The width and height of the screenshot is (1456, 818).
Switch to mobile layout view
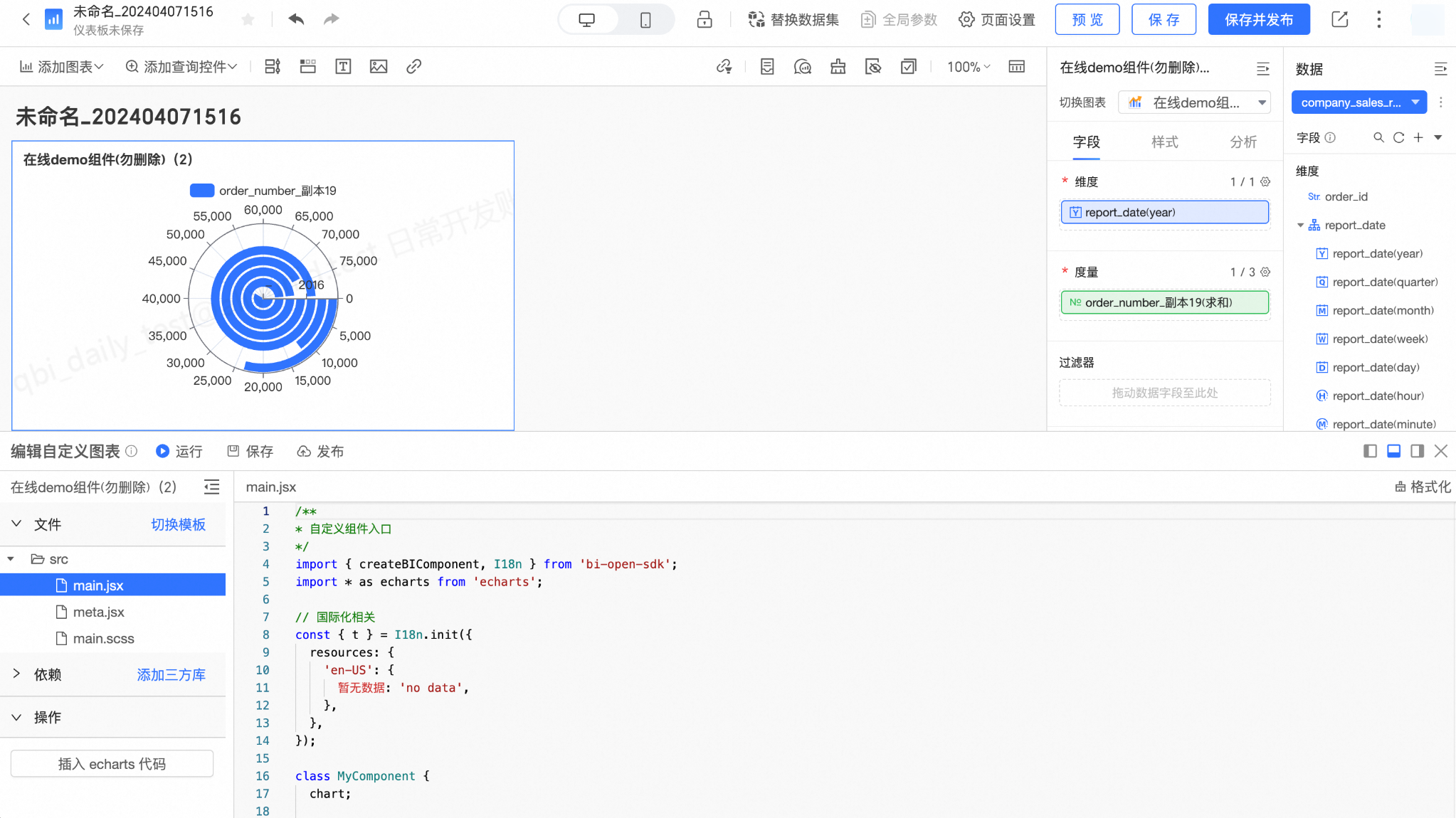tap(645, 20)
